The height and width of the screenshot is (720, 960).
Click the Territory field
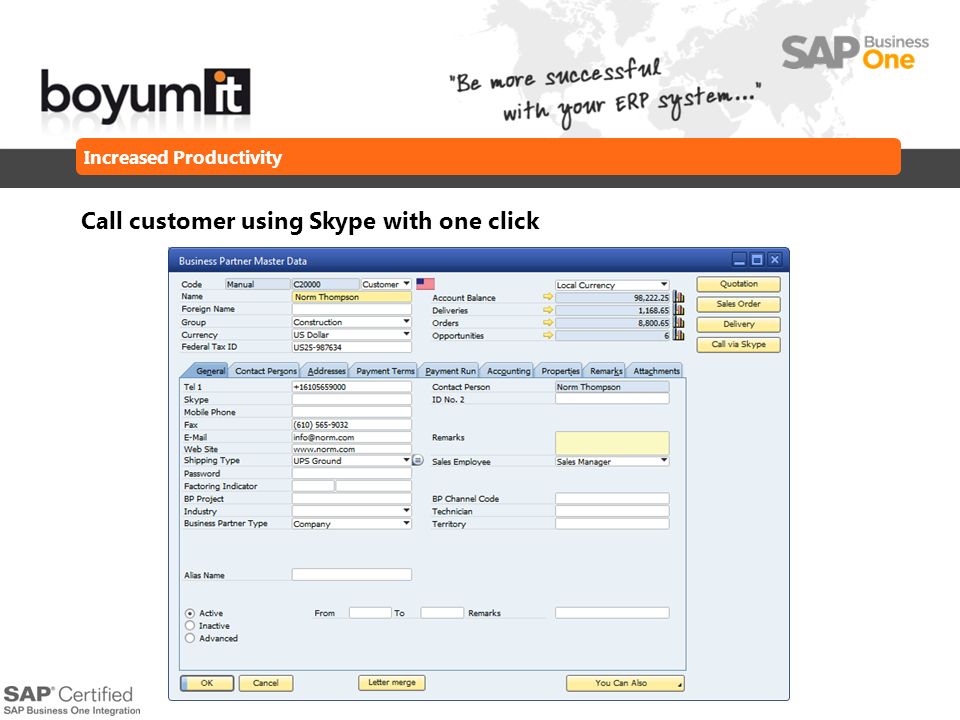[612, 523]
